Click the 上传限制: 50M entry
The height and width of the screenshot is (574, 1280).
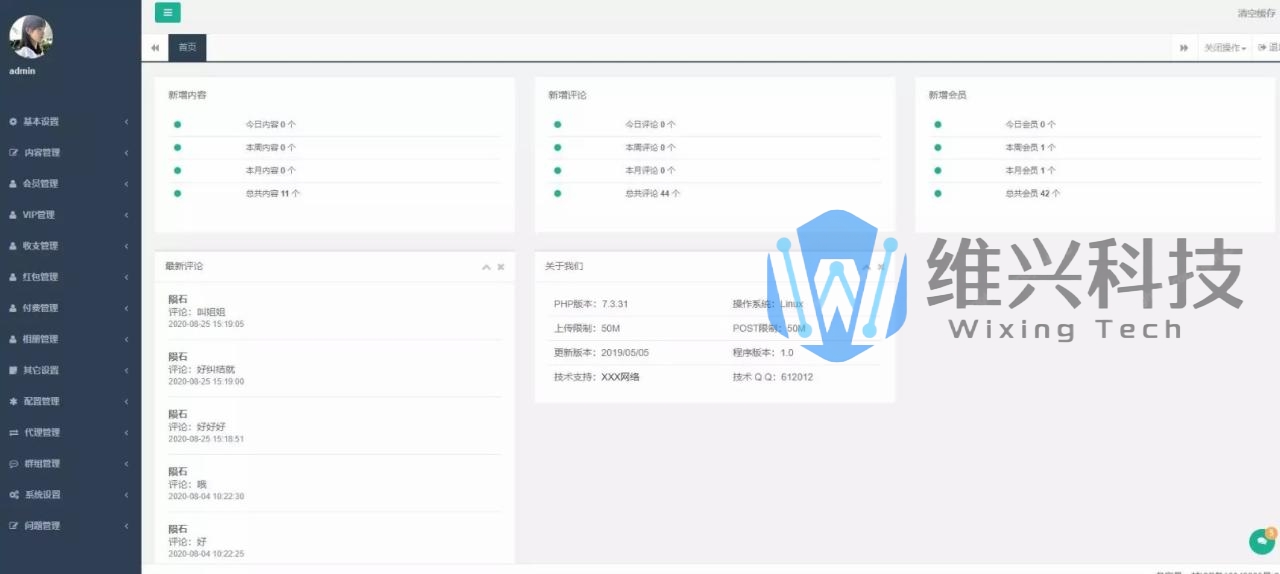coord(587,328)
